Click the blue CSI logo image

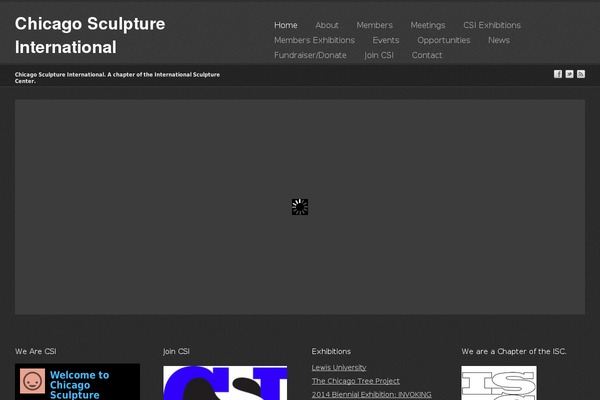coord(225,383)
